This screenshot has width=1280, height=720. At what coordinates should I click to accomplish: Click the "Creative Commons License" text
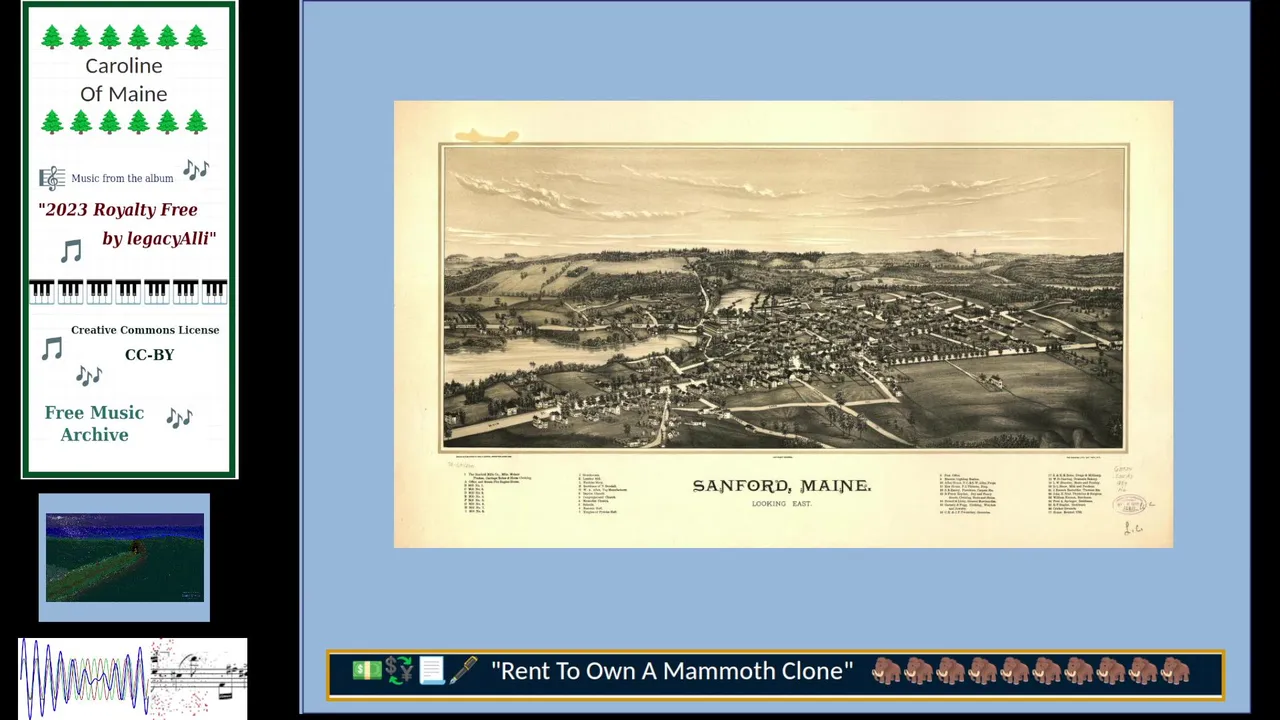point(145,330)
